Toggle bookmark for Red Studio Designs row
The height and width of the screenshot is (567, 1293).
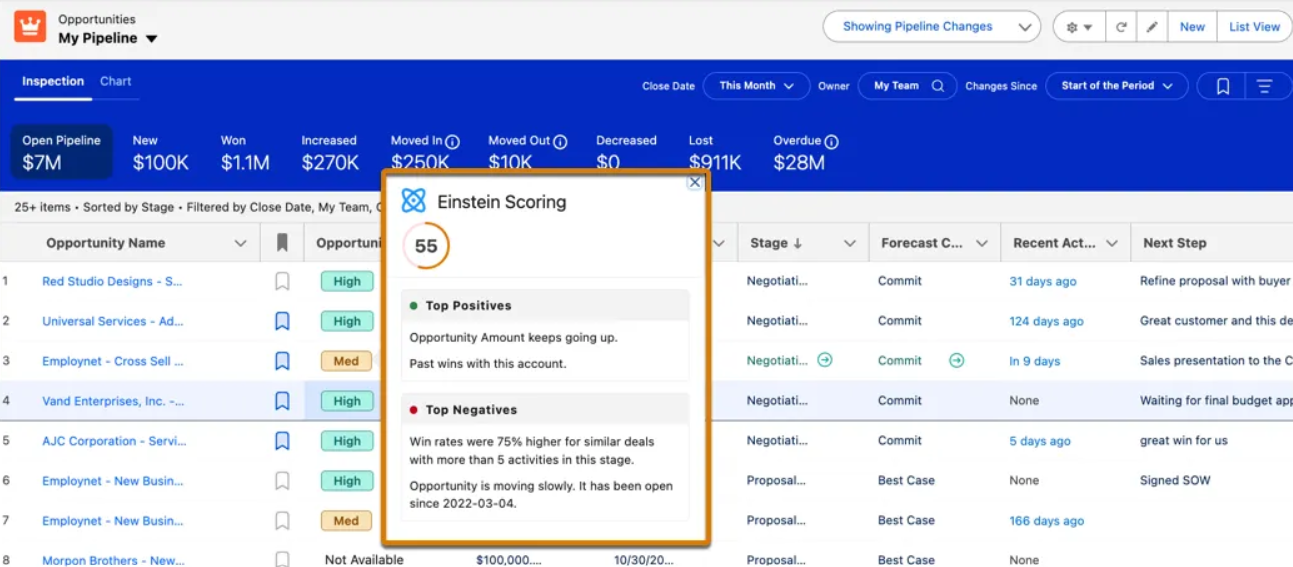[282, 282]
